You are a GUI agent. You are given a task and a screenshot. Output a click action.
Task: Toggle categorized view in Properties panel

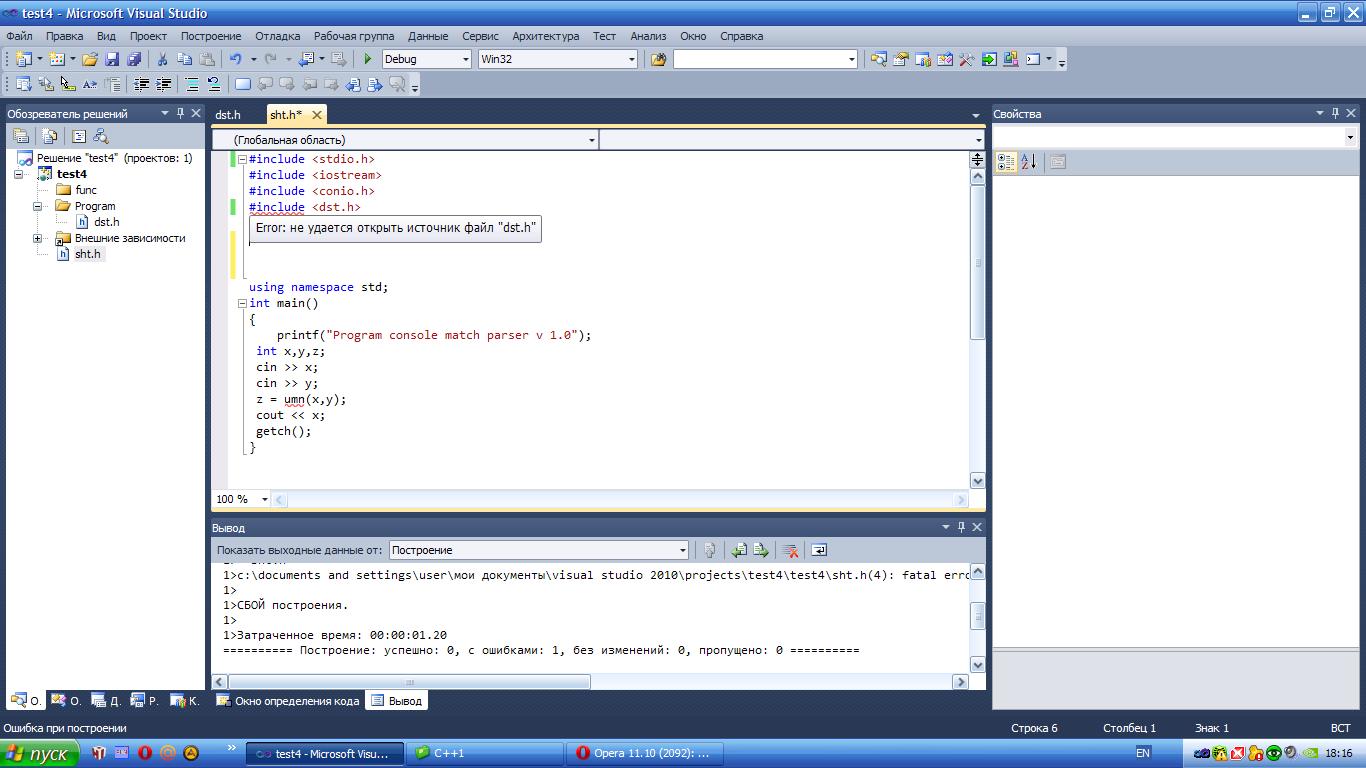click(x=1006, y=162)
